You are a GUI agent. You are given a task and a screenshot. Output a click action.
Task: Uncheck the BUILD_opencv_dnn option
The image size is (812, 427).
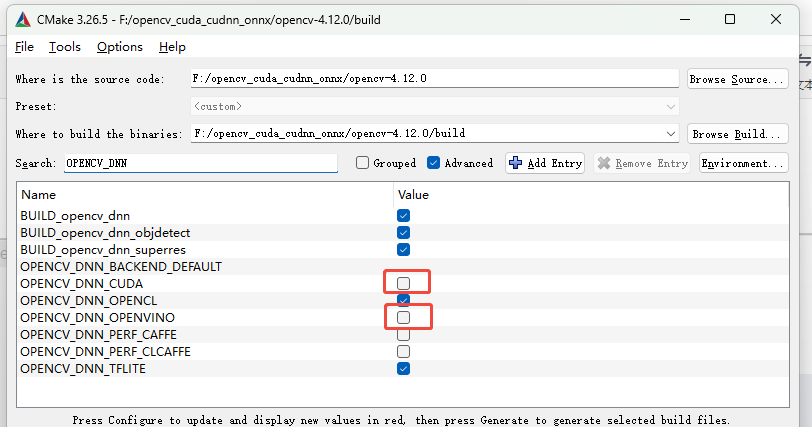404,216
